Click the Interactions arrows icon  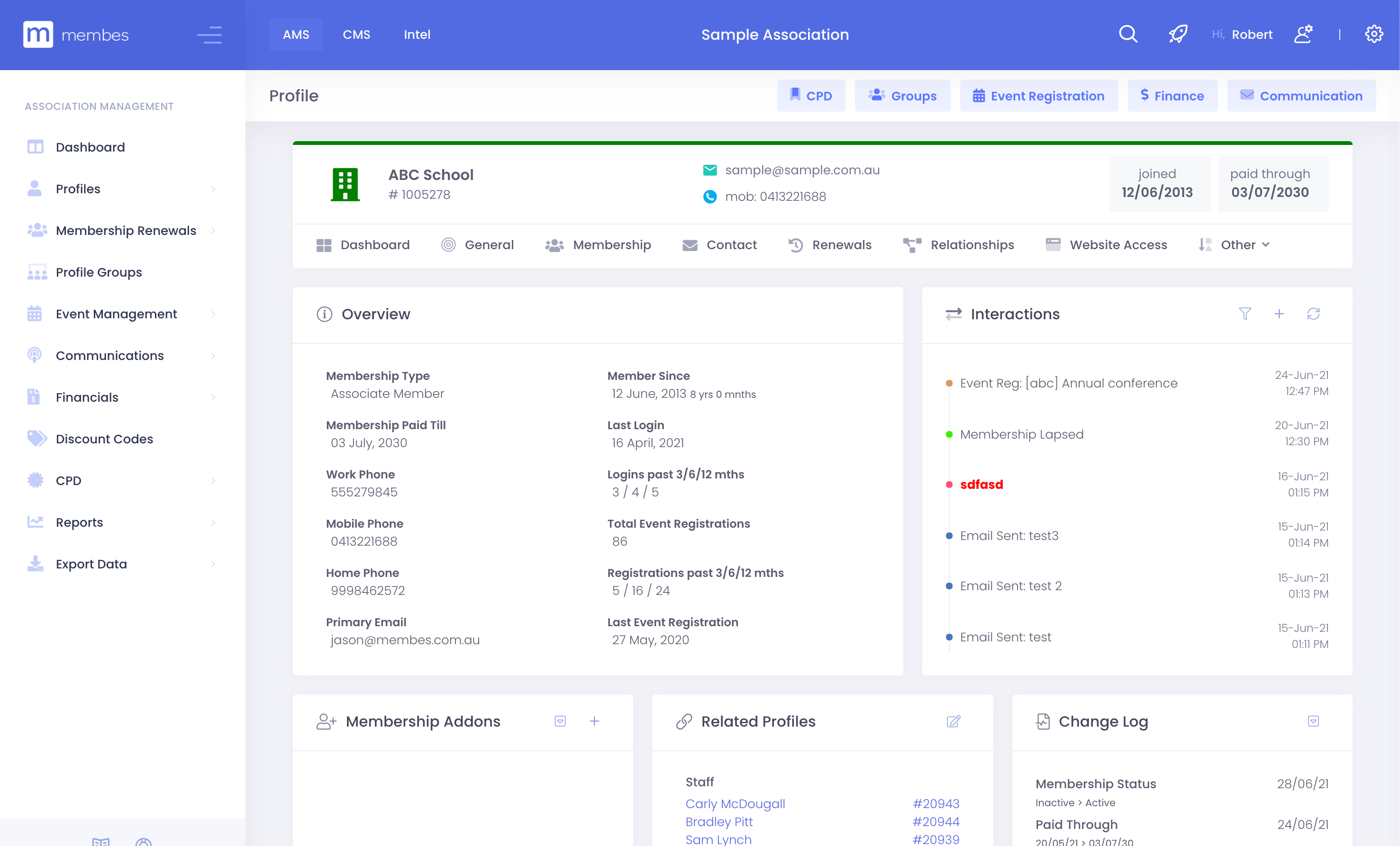click(954, 314)
